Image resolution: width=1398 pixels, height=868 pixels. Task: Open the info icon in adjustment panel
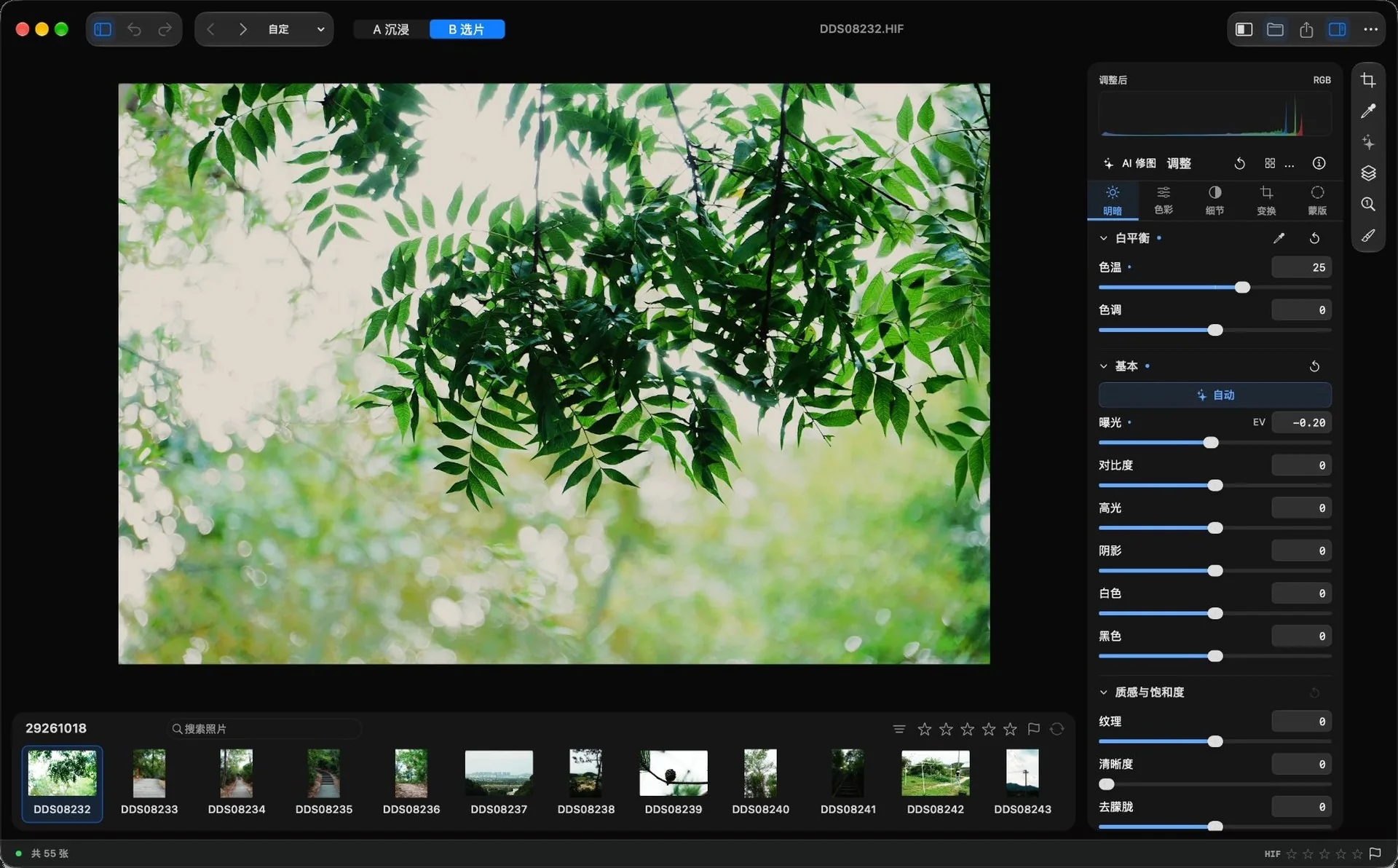pyautogui.click(x=1319, y=163)
